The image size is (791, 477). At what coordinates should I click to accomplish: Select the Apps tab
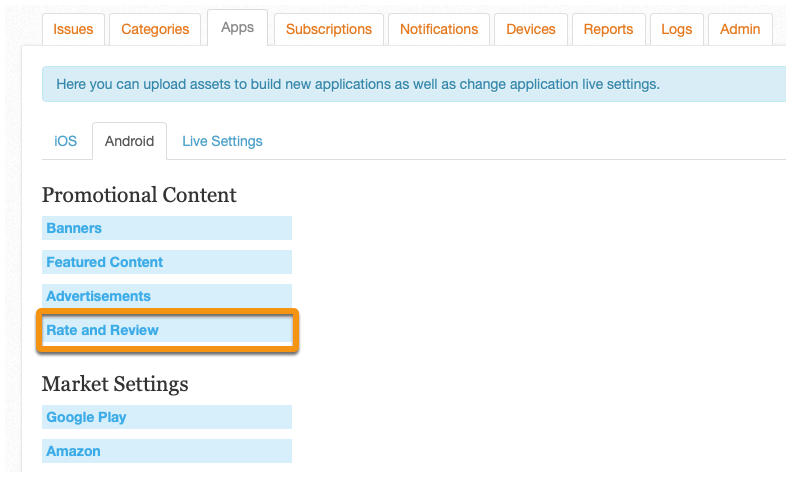click(x=237, y=28)
